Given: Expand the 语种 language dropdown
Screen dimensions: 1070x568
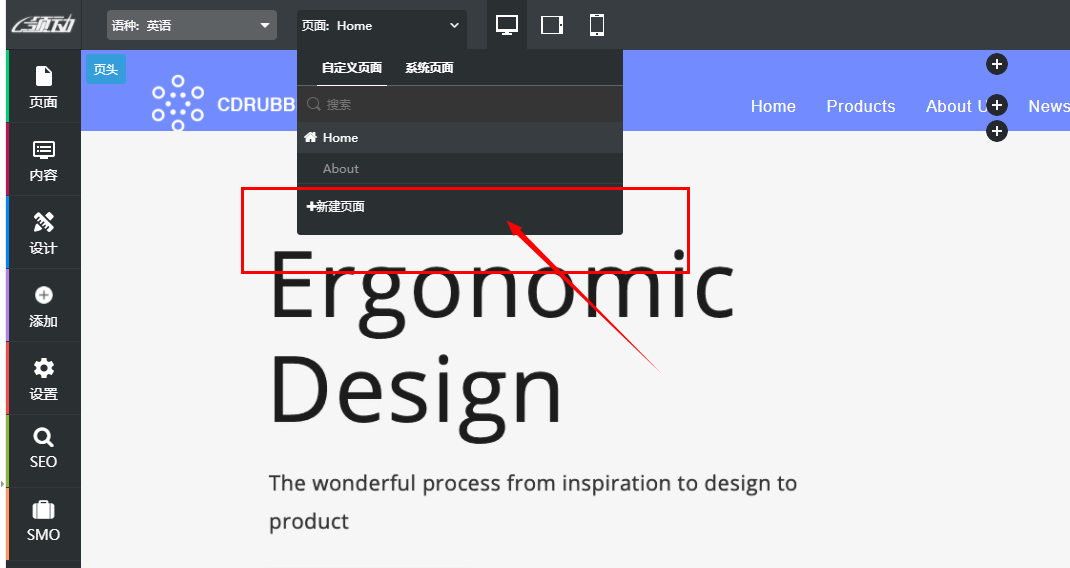Looking at the screenshot, I should 191,25.
